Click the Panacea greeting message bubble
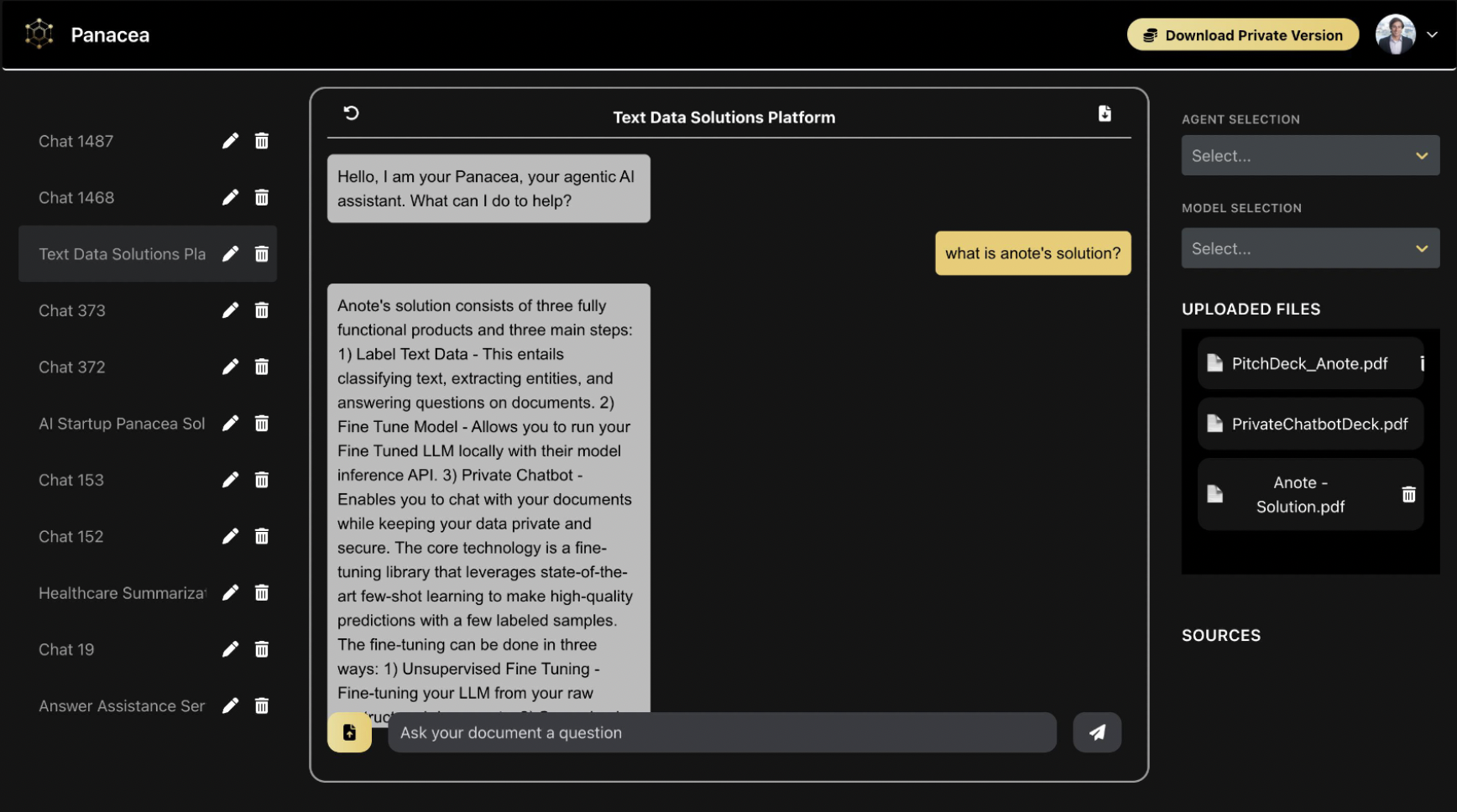This screenshot has width=1457, height=812. [488, 189]
